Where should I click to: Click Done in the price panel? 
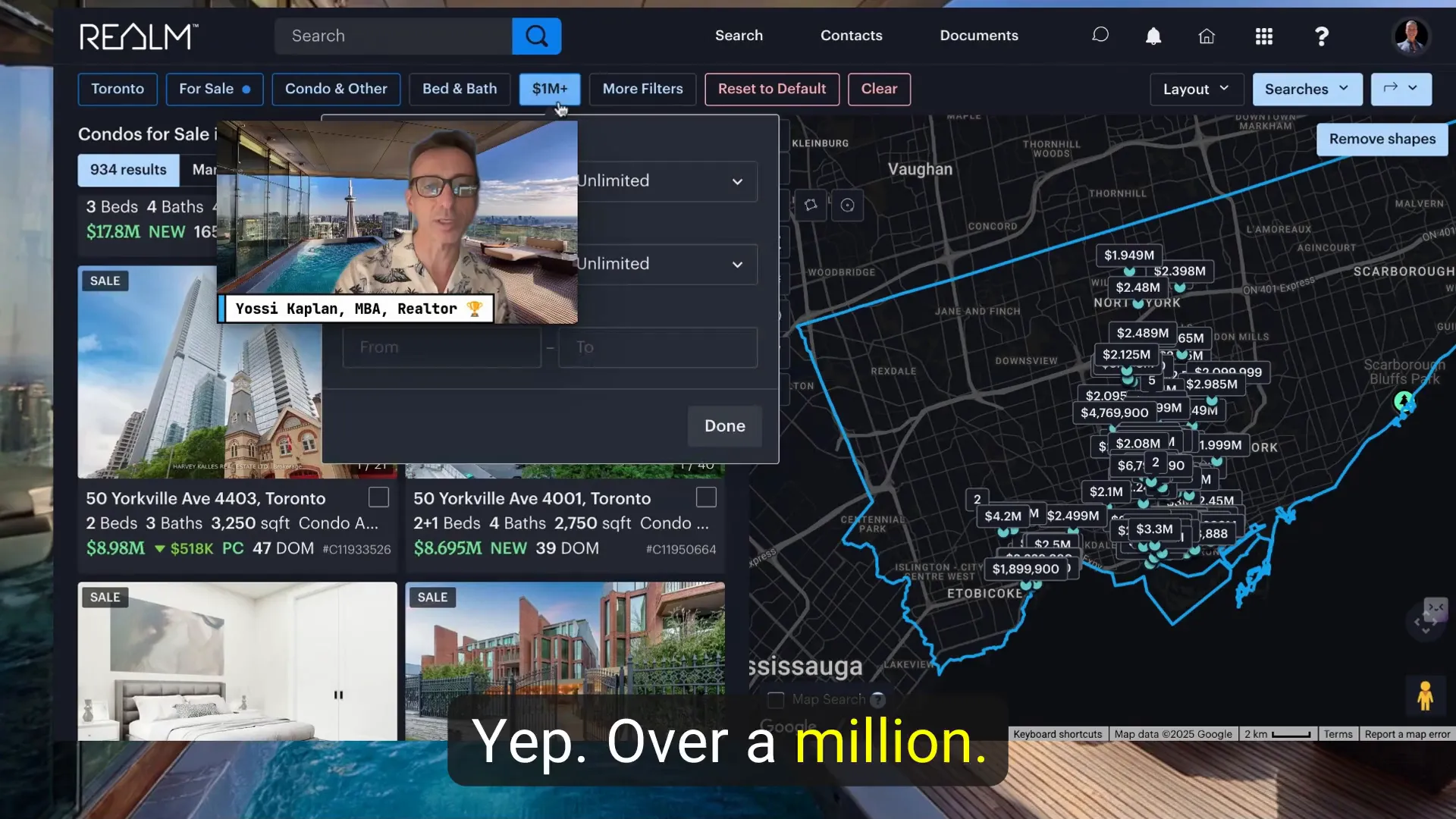tap(724, 426)
